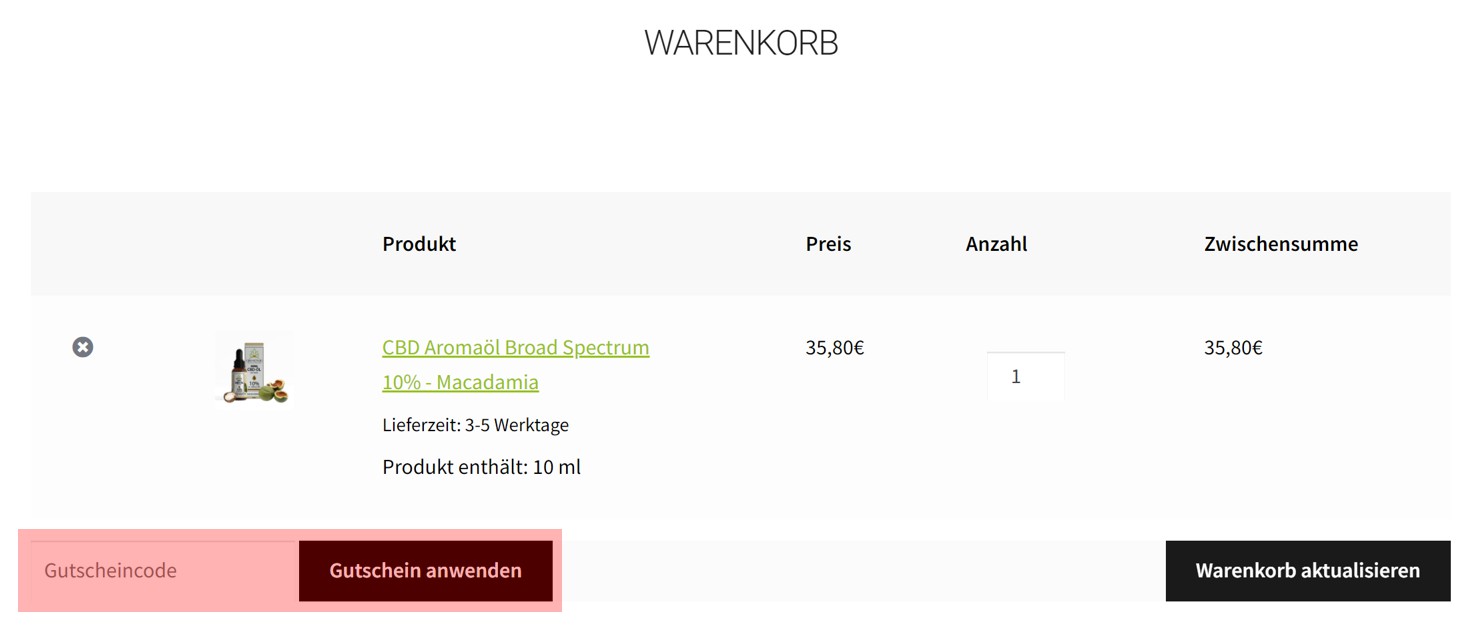This screenshot has width=1480, height=641.
Task: Click the Warenkorb aktualisieren button
Action: (x=1308, y=571)
